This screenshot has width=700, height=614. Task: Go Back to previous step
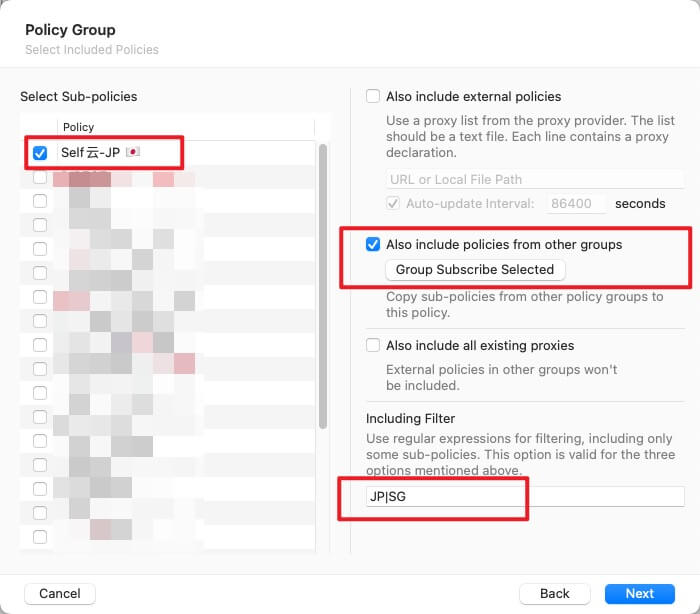click(x=555, y=593)
